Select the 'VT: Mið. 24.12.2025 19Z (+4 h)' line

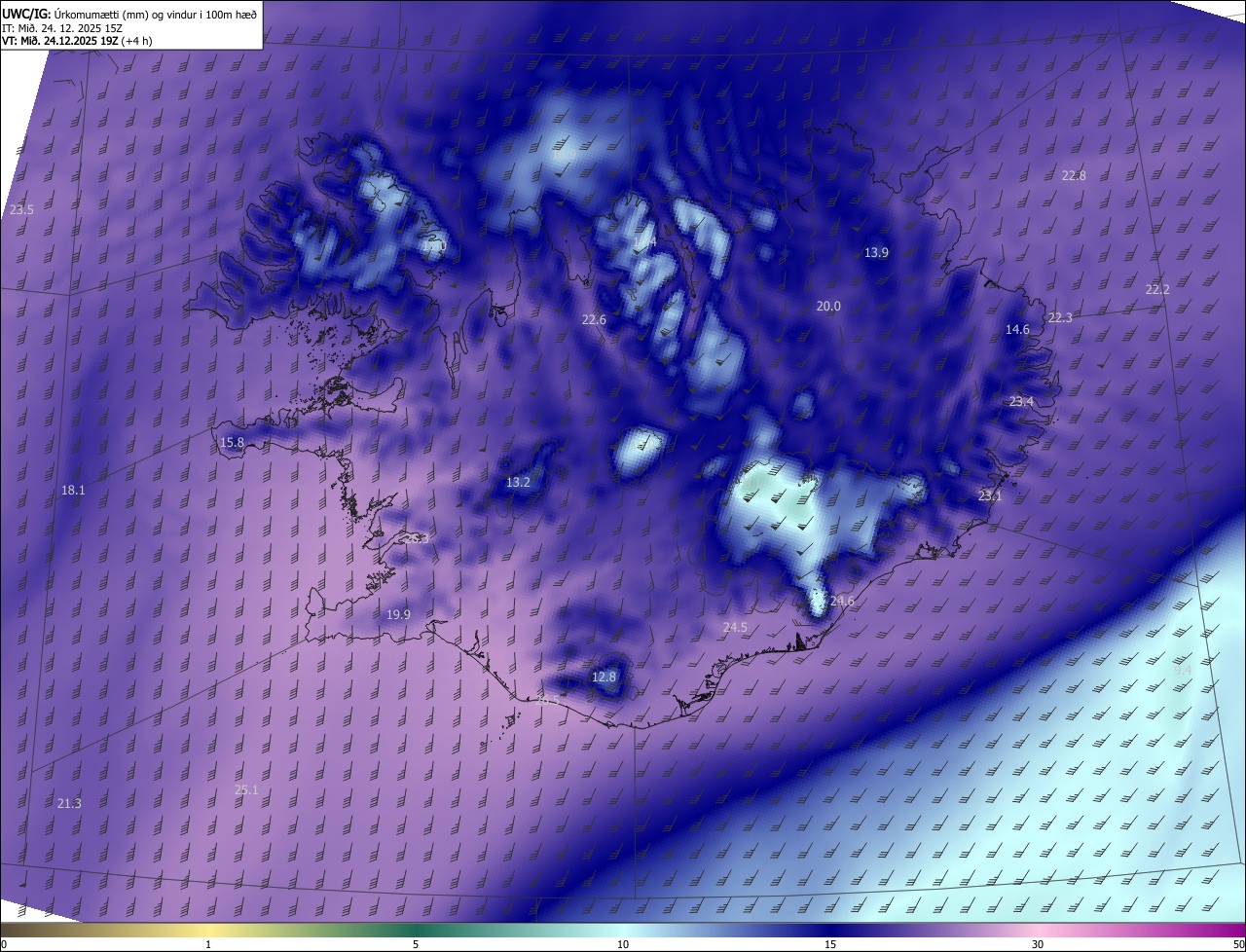[x=76, y=41]
